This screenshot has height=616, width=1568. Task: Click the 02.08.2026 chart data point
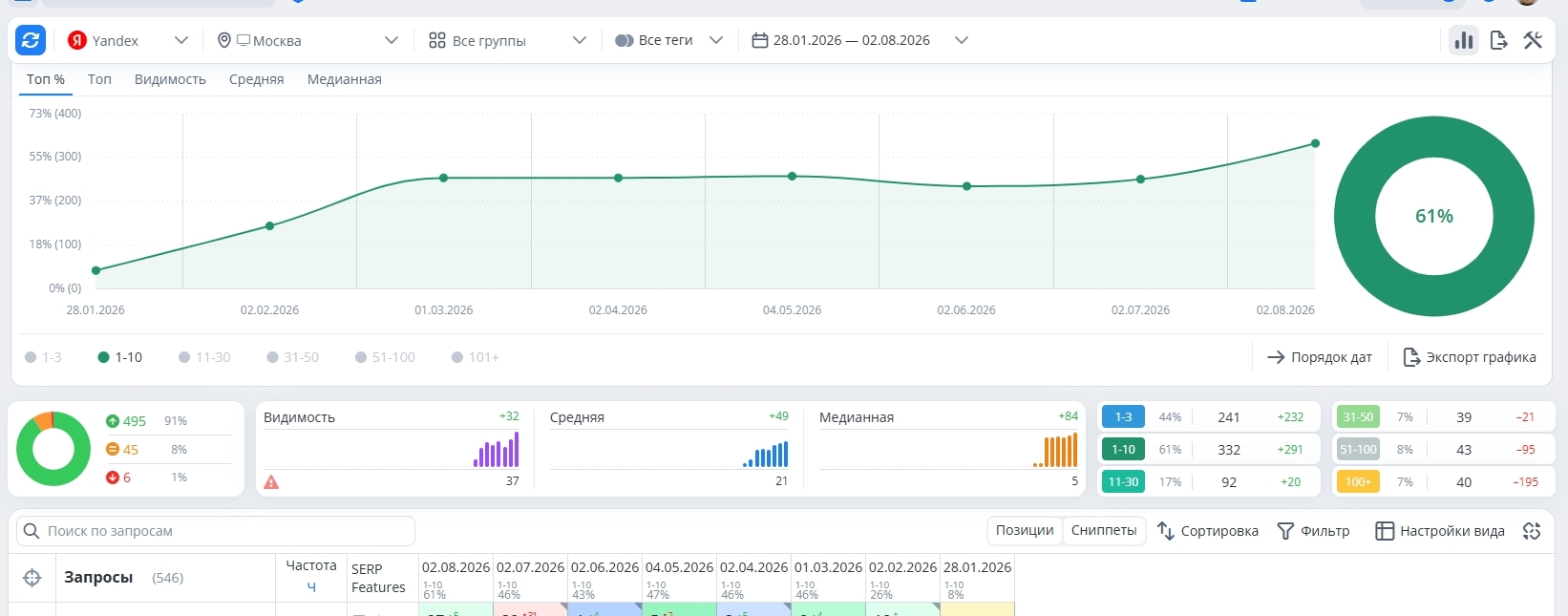1315,143
